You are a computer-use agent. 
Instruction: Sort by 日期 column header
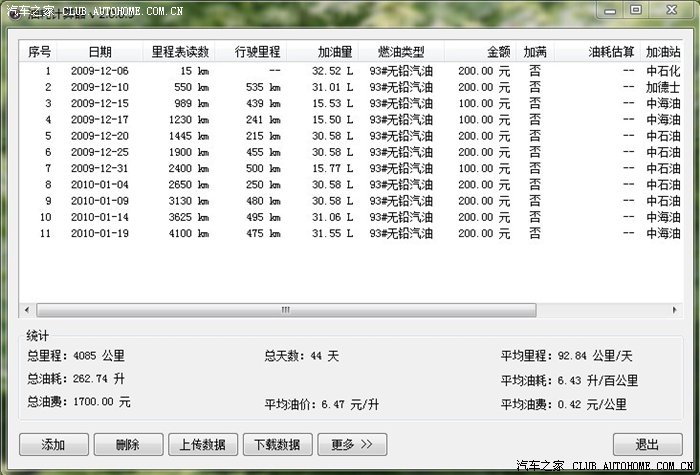[x=99, y=51]
